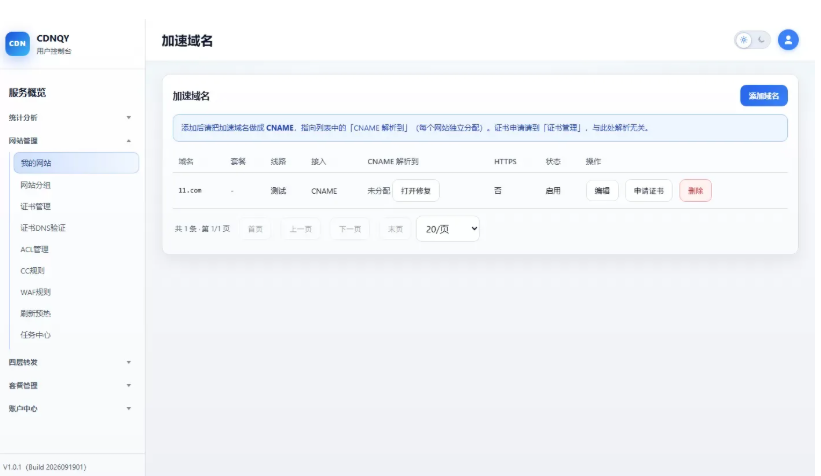The height and width of the screenshot is (476, 821).
Task: Click the 线路 column header
Action: 278,161
